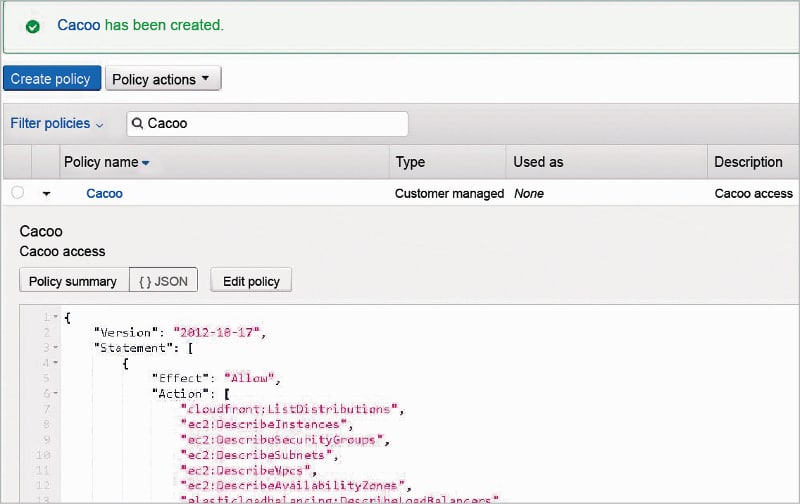Open the Cacoo policy name link in the table
Image resolution: width=800 pixels, height=504 pixels.
coord(104,193)
